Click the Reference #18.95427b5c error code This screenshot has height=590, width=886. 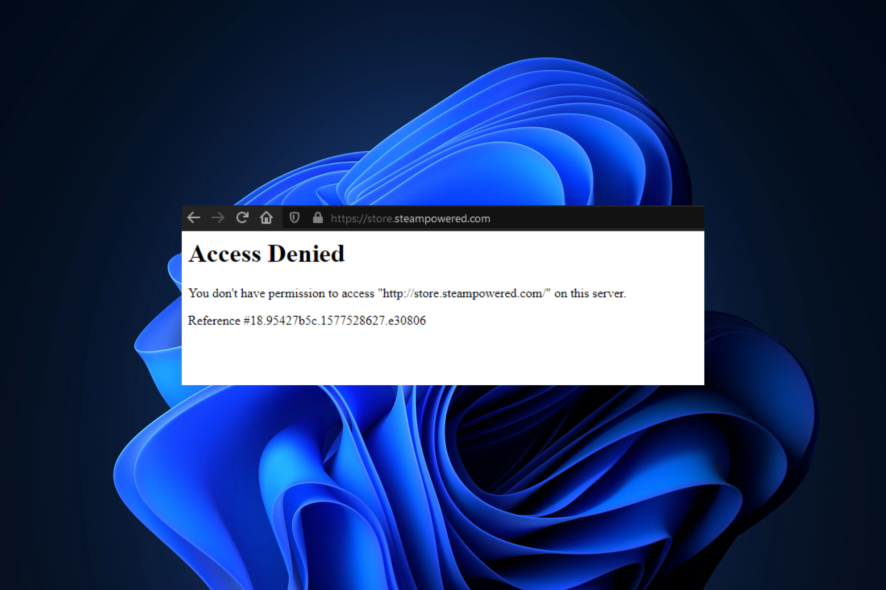point(307,320)
